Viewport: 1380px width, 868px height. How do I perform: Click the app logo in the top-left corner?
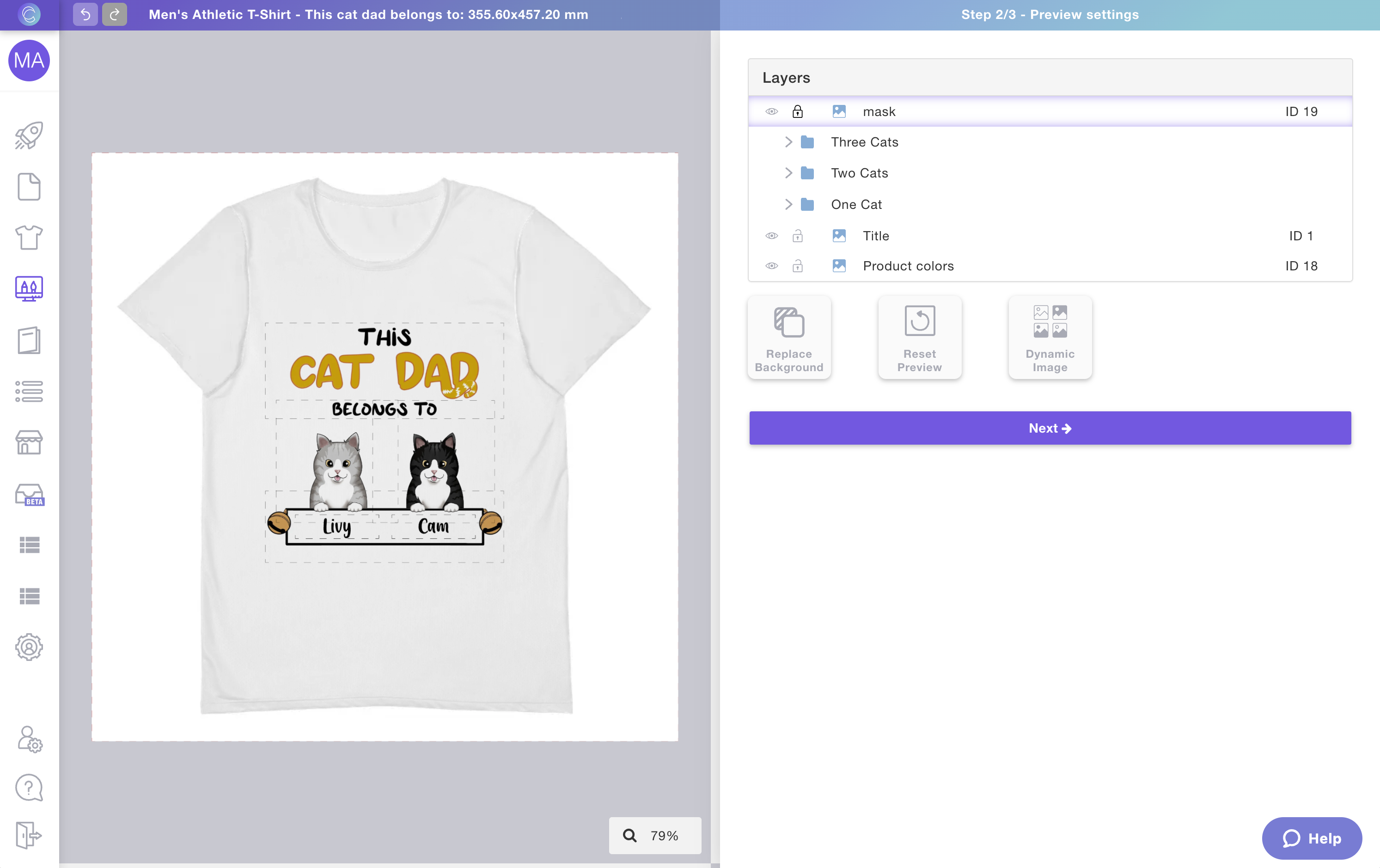click(29, 14)
